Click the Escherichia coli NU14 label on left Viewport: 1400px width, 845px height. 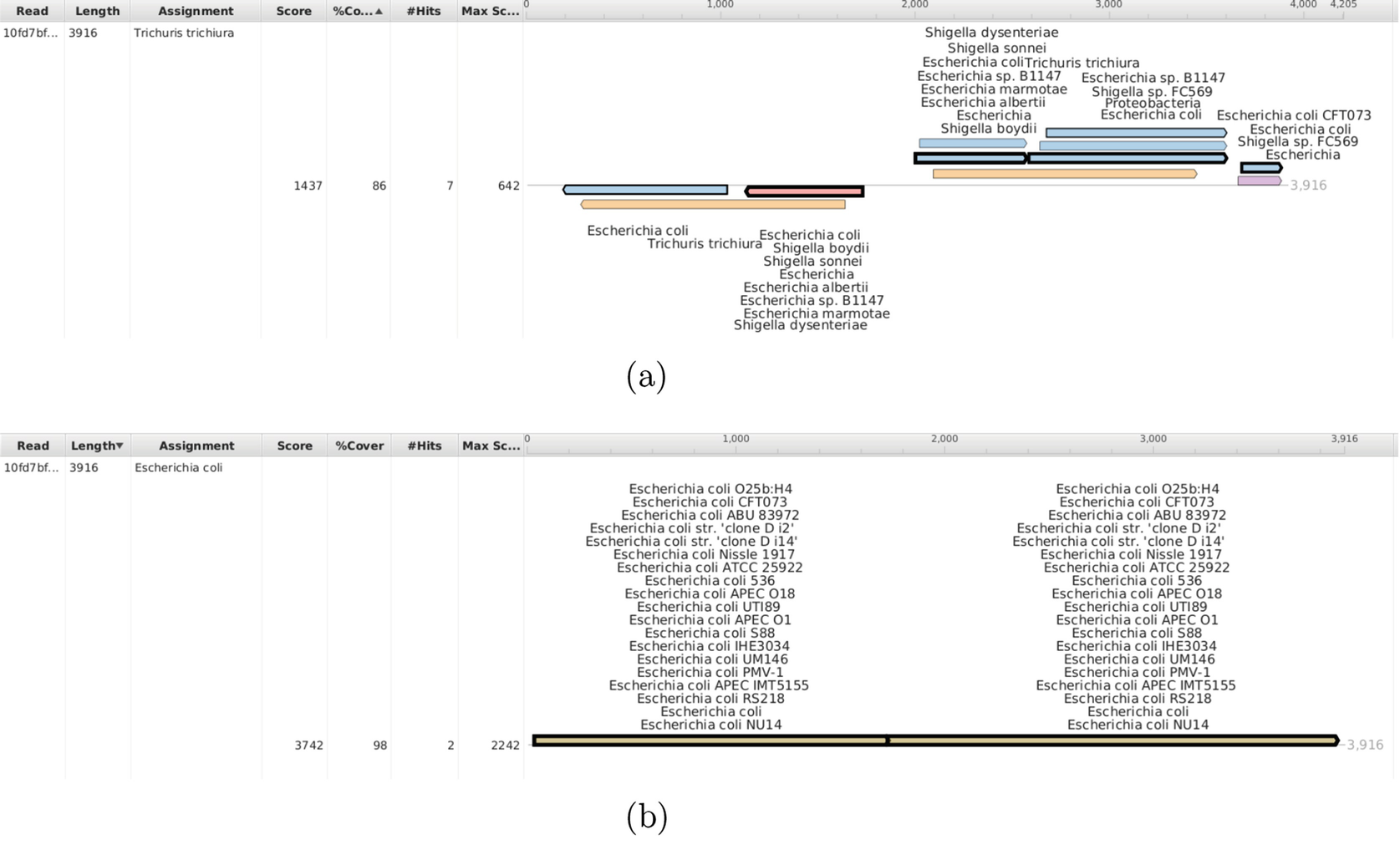click(x=710, y=725)
